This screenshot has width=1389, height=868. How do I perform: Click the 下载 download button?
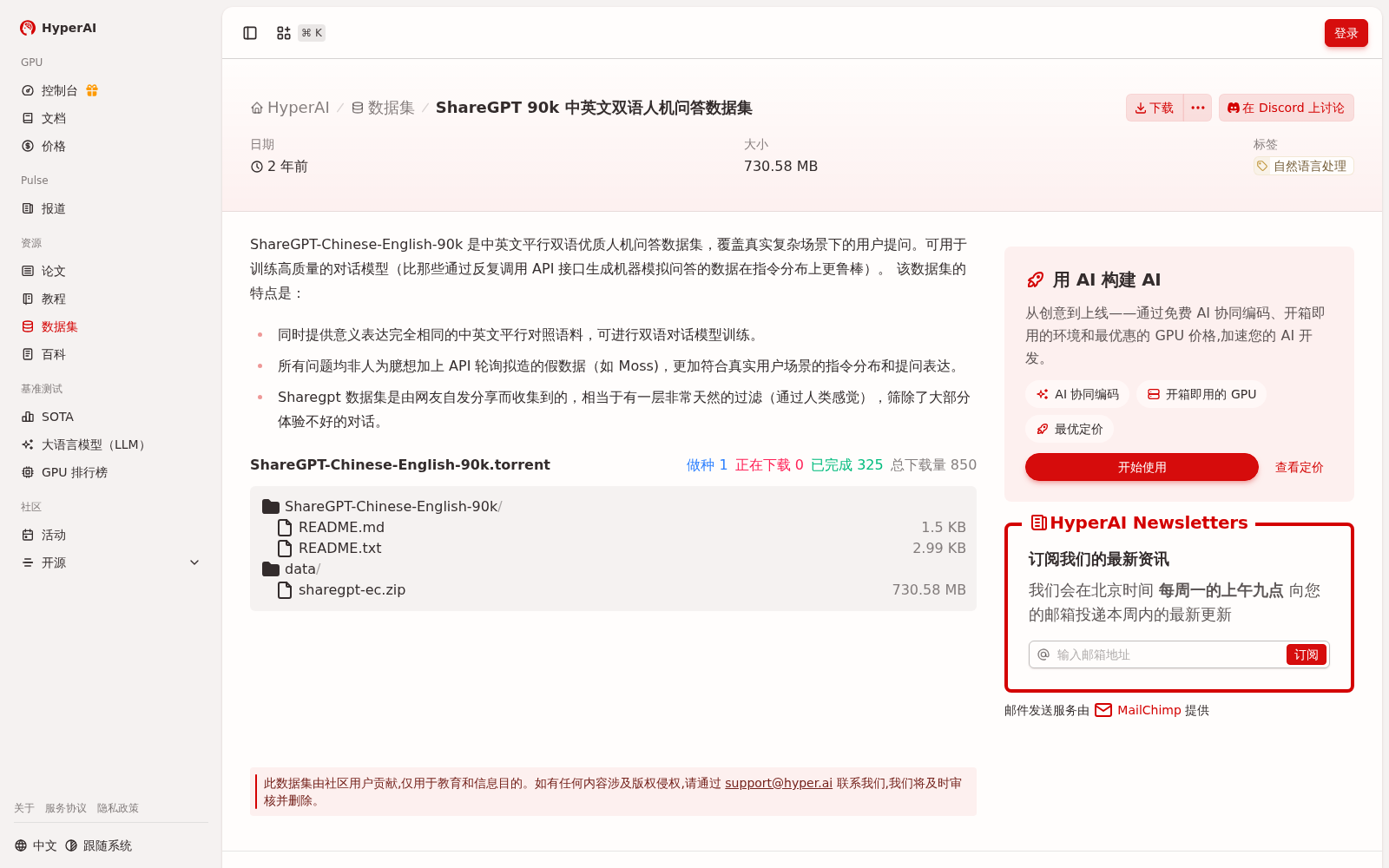pos(1155,108)
